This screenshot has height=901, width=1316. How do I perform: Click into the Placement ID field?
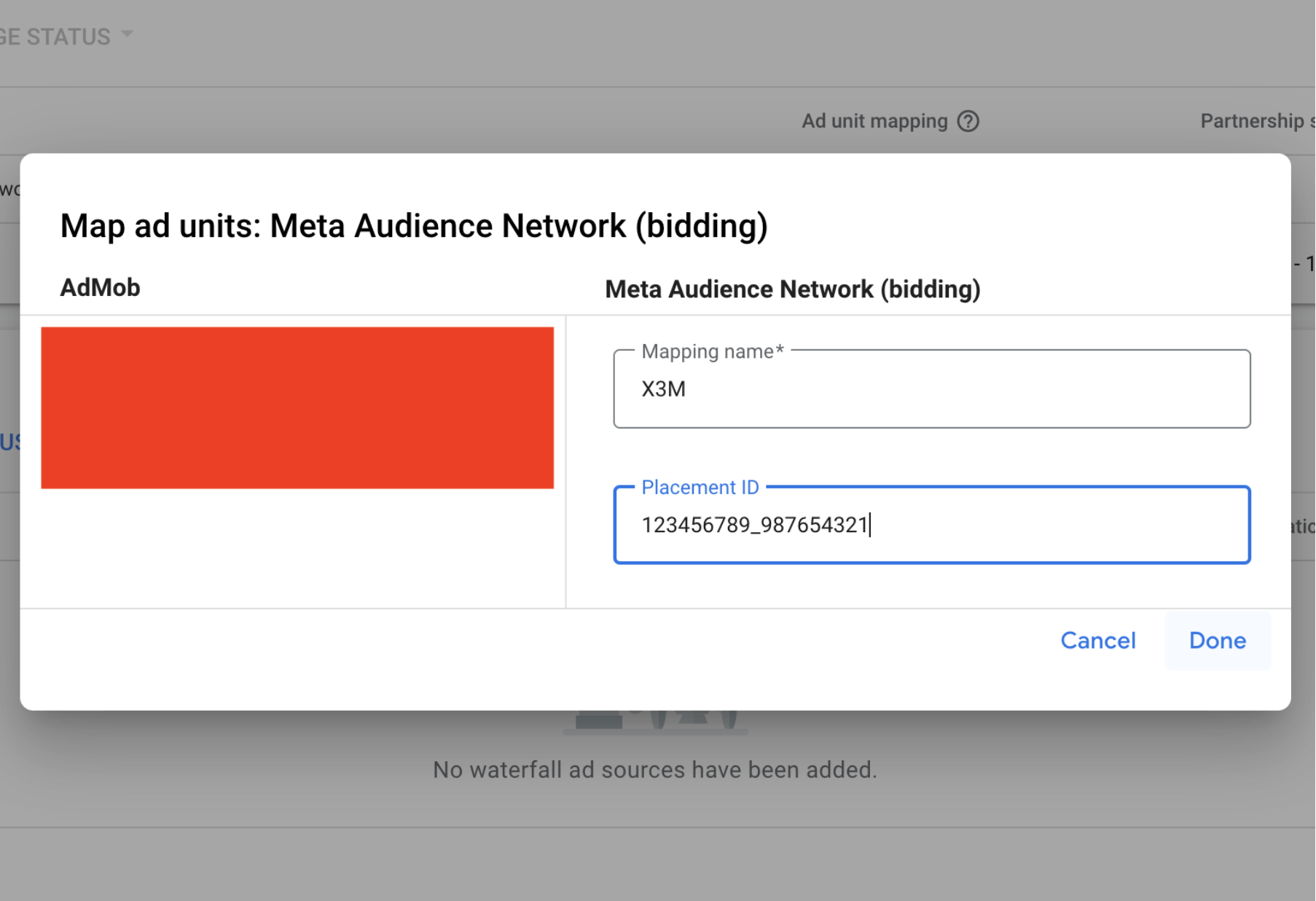(x=931, y=525)
